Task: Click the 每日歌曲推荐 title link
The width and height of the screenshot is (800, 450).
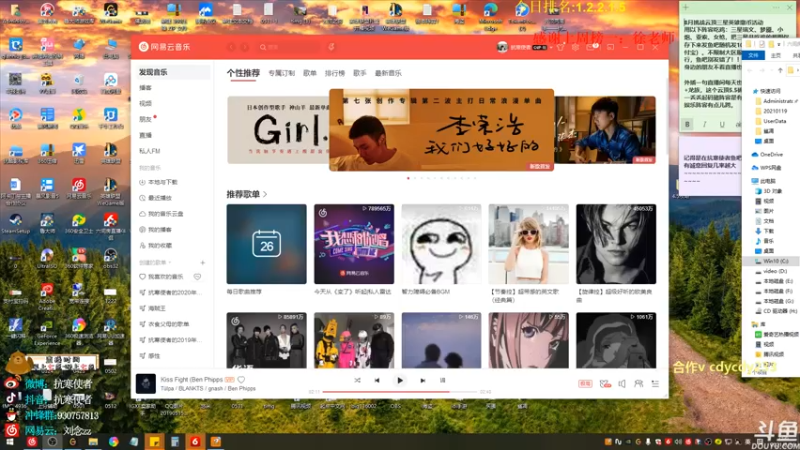Action: 244,292
